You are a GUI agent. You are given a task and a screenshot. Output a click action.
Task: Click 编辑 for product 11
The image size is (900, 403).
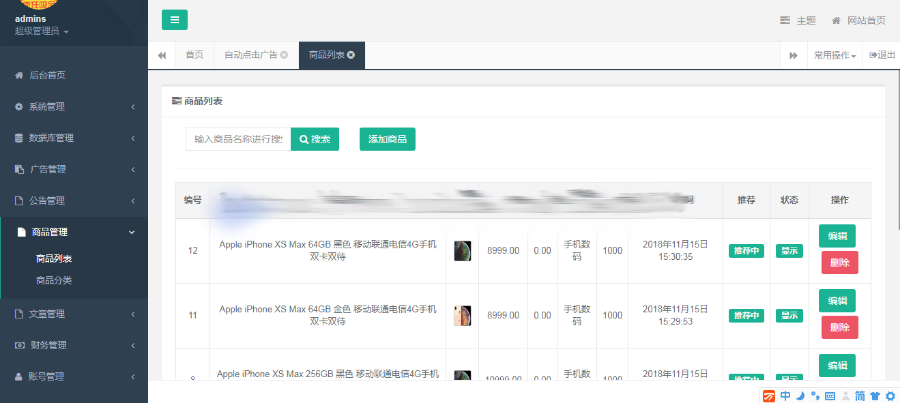tap(837, 301)
